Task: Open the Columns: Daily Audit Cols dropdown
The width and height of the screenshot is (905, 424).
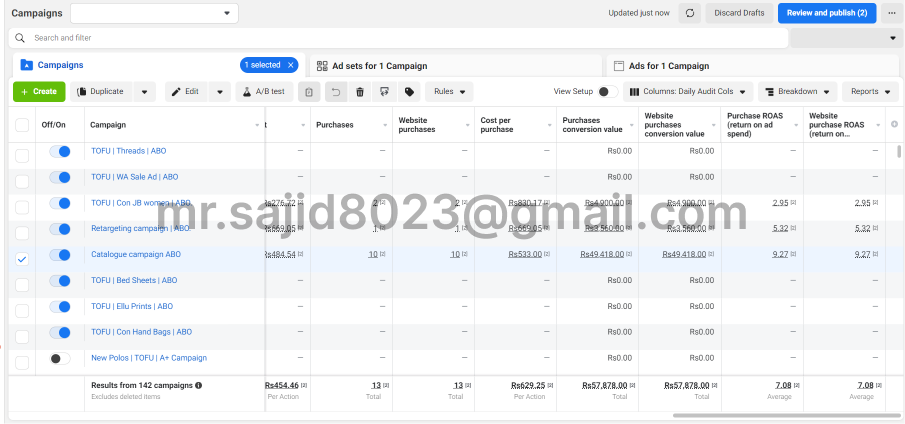Action: [688, 92]
